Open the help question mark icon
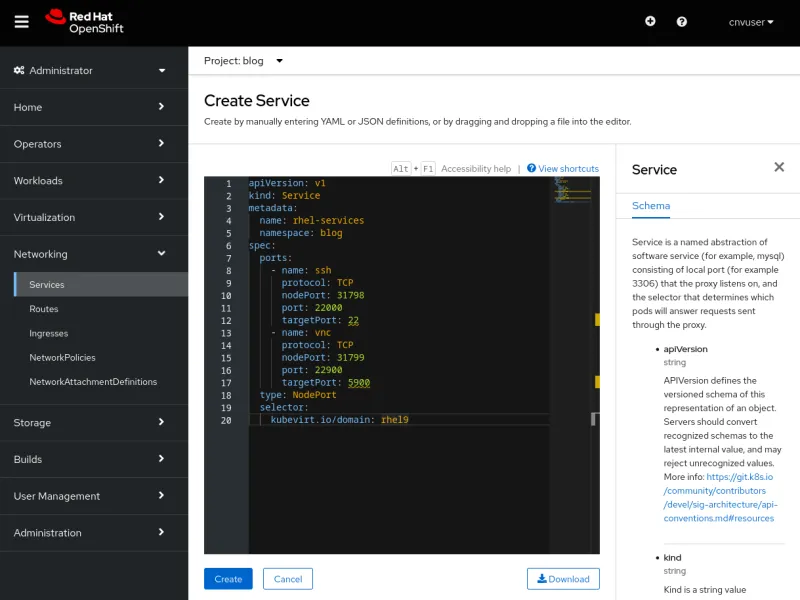Screen dimensions: 800x600 683,21
